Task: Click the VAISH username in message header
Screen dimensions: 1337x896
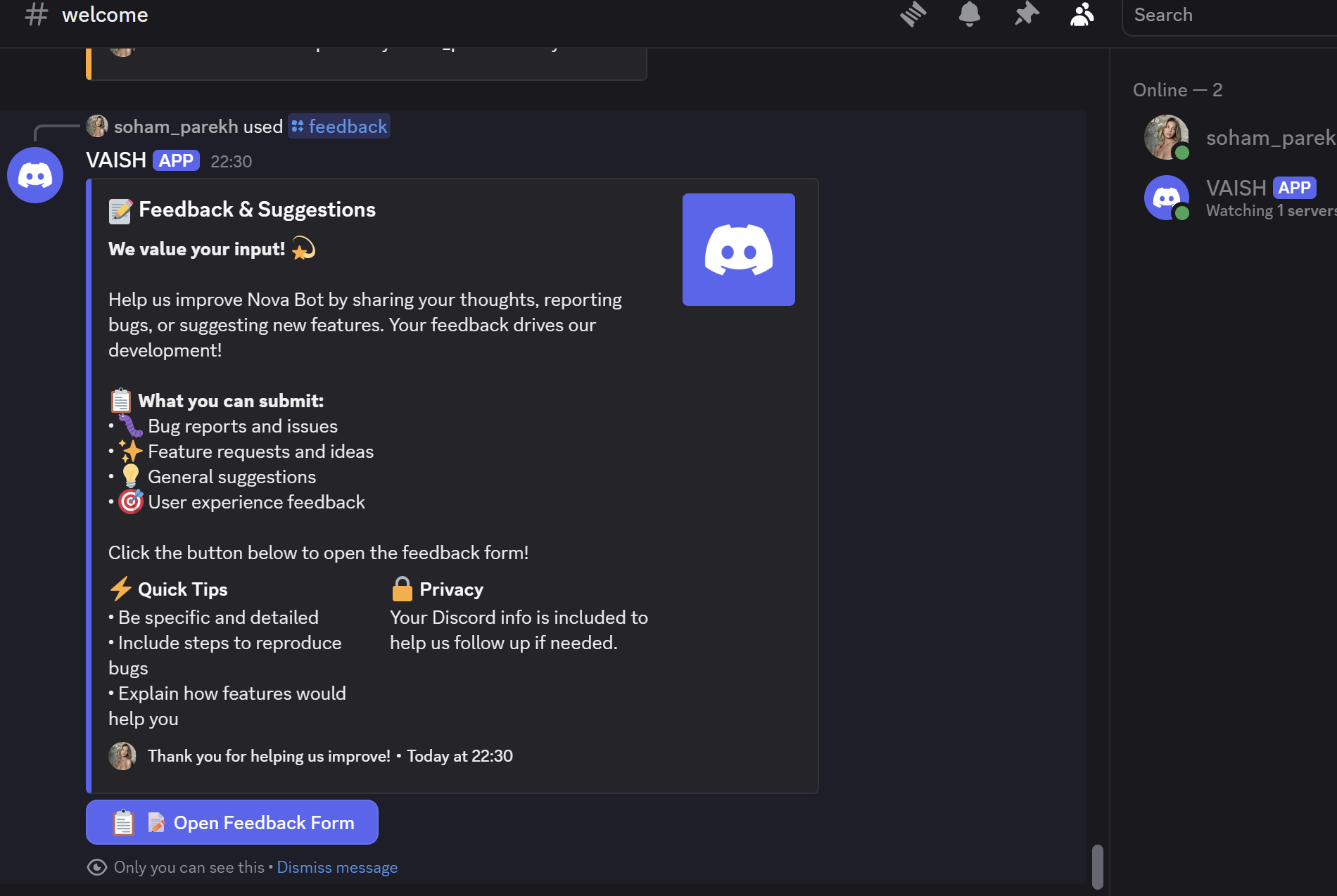Action: coord(116,160)
